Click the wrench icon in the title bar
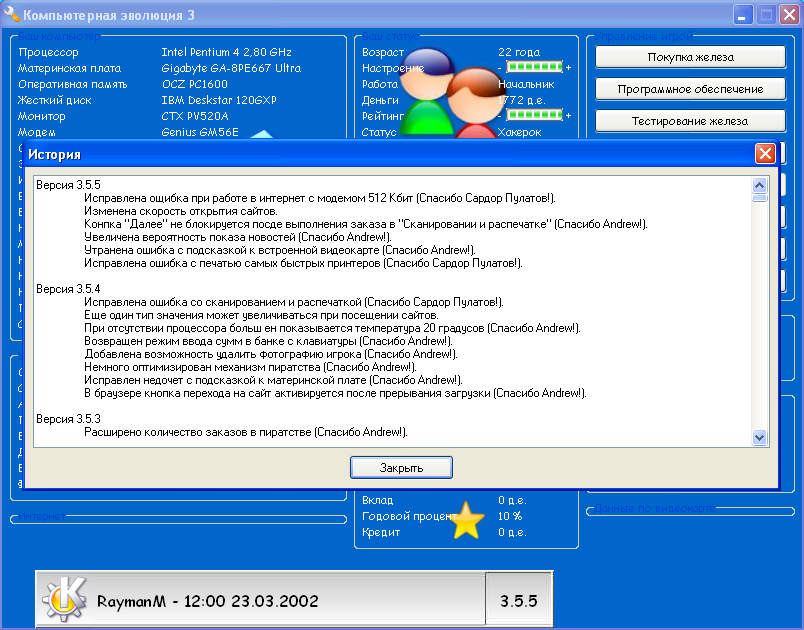The height and width of the screenshot is (630, 804). (11, 14)
